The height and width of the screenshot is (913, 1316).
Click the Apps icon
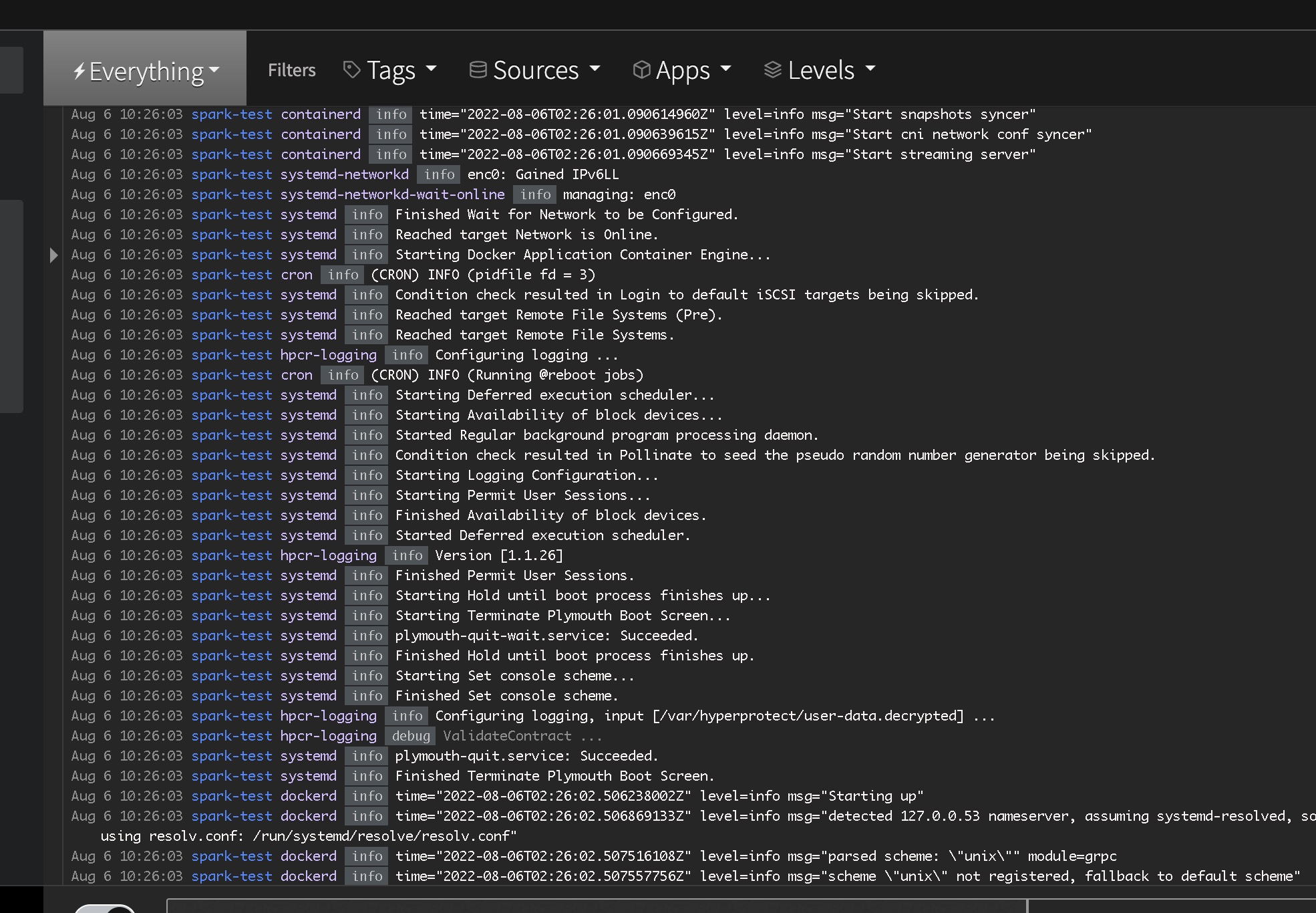(x=640, y=70)
